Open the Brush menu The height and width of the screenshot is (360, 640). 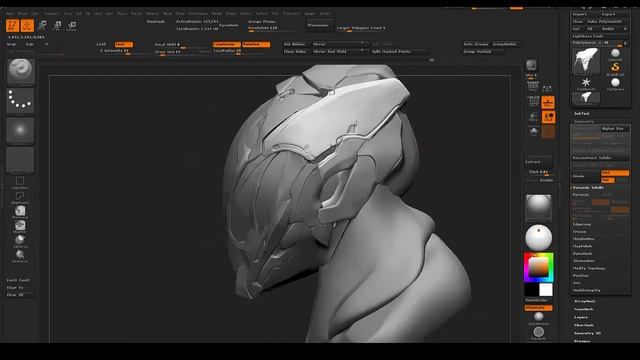click(23, 13)
